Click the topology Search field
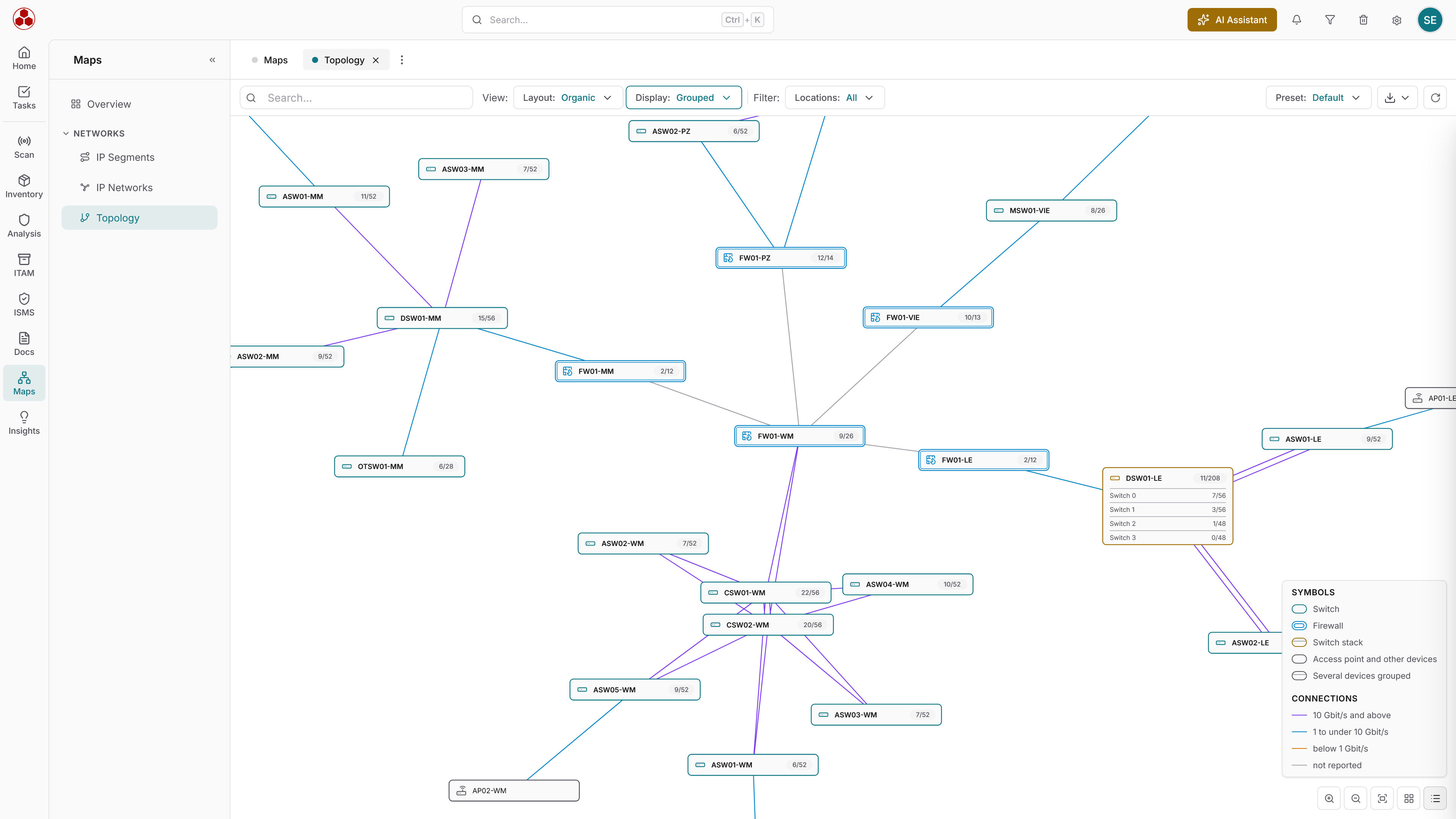This screenshot has width=1456, height=819. pos(356,98)
